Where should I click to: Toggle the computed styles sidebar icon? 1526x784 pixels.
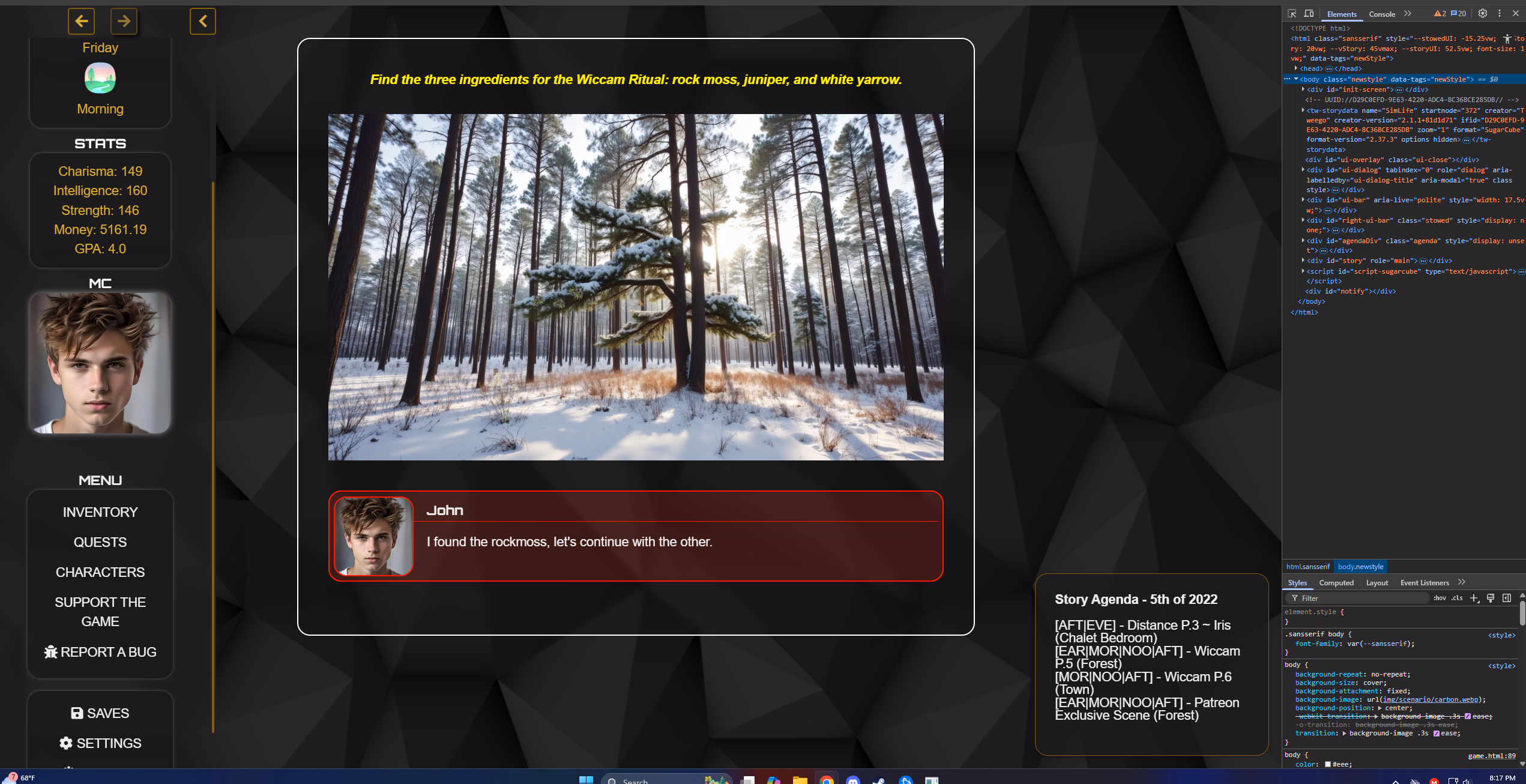click(1507, 598)
